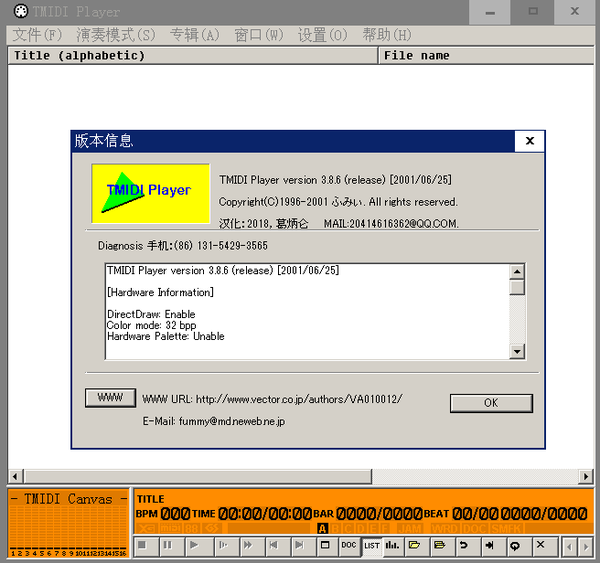This screenshot has width=600, height=563.
Task: Click the diagnosis box scrollbar thumb
Action: 517,287
